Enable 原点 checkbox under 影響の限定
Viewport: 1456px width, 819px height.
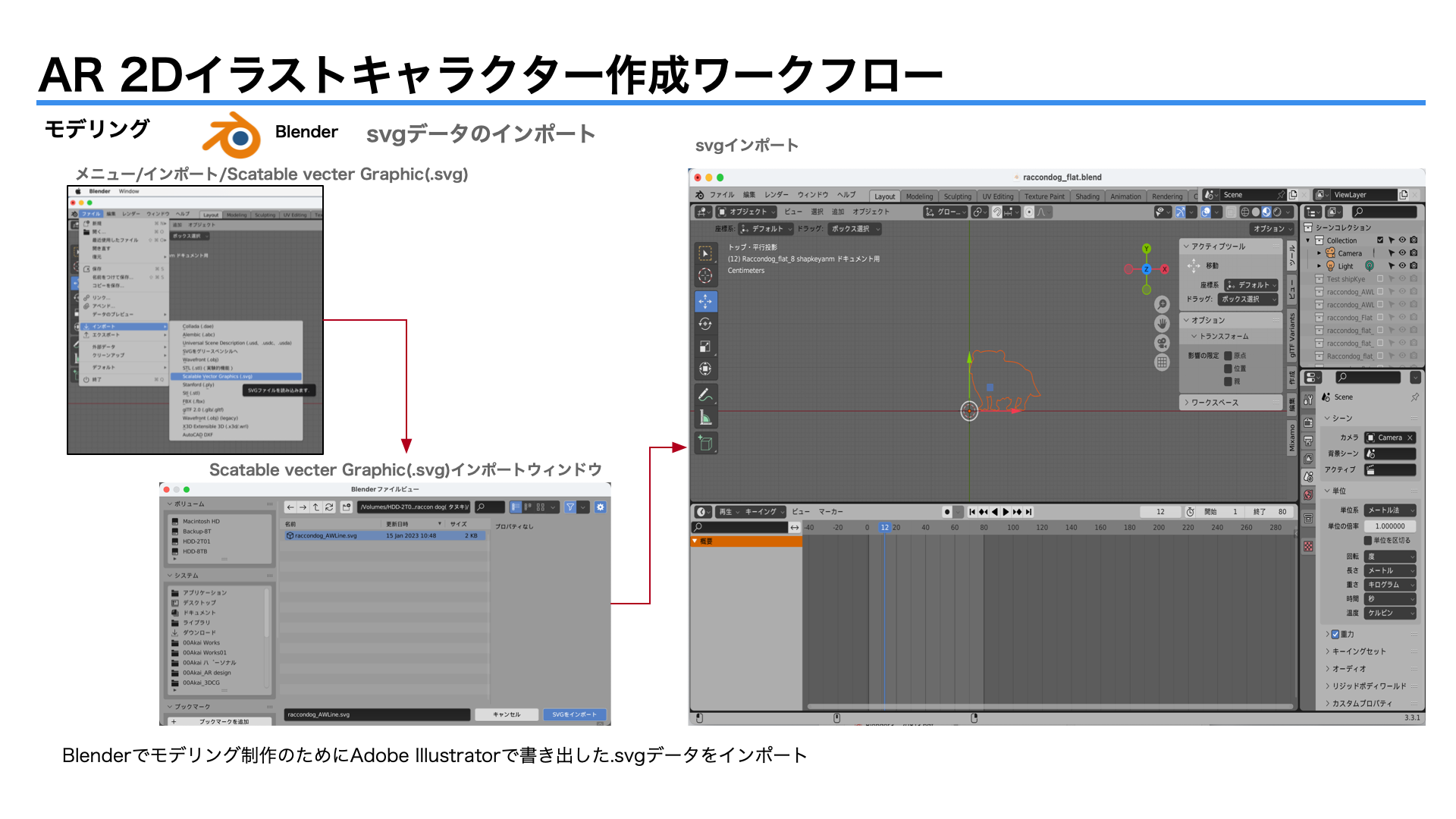point(1228,356)
